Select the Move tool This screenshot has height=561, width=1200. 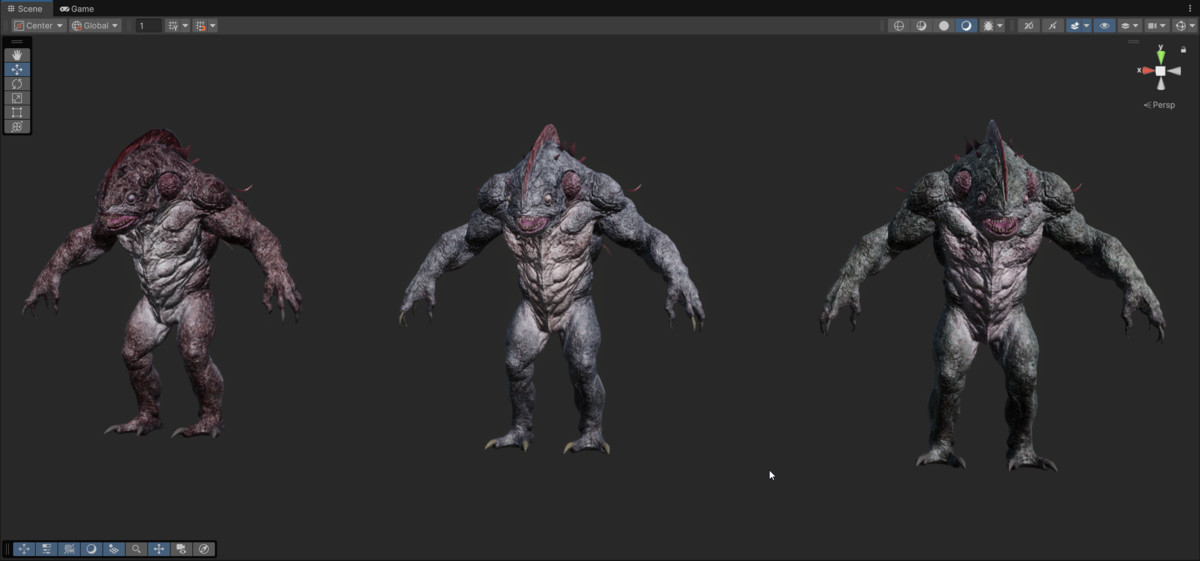click(x=17, y=70)
